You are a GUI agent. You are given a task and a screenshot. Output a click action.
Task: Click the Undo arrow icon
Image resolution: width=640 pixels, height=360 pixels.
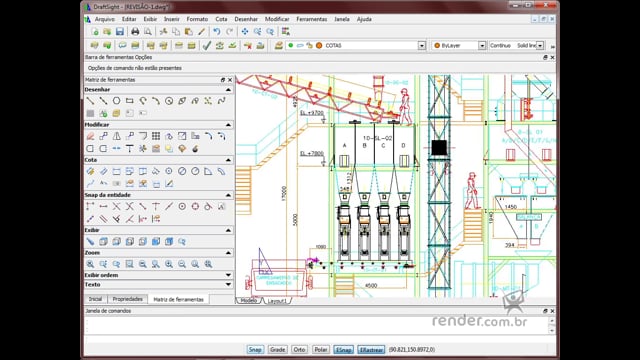coord(217,31)
